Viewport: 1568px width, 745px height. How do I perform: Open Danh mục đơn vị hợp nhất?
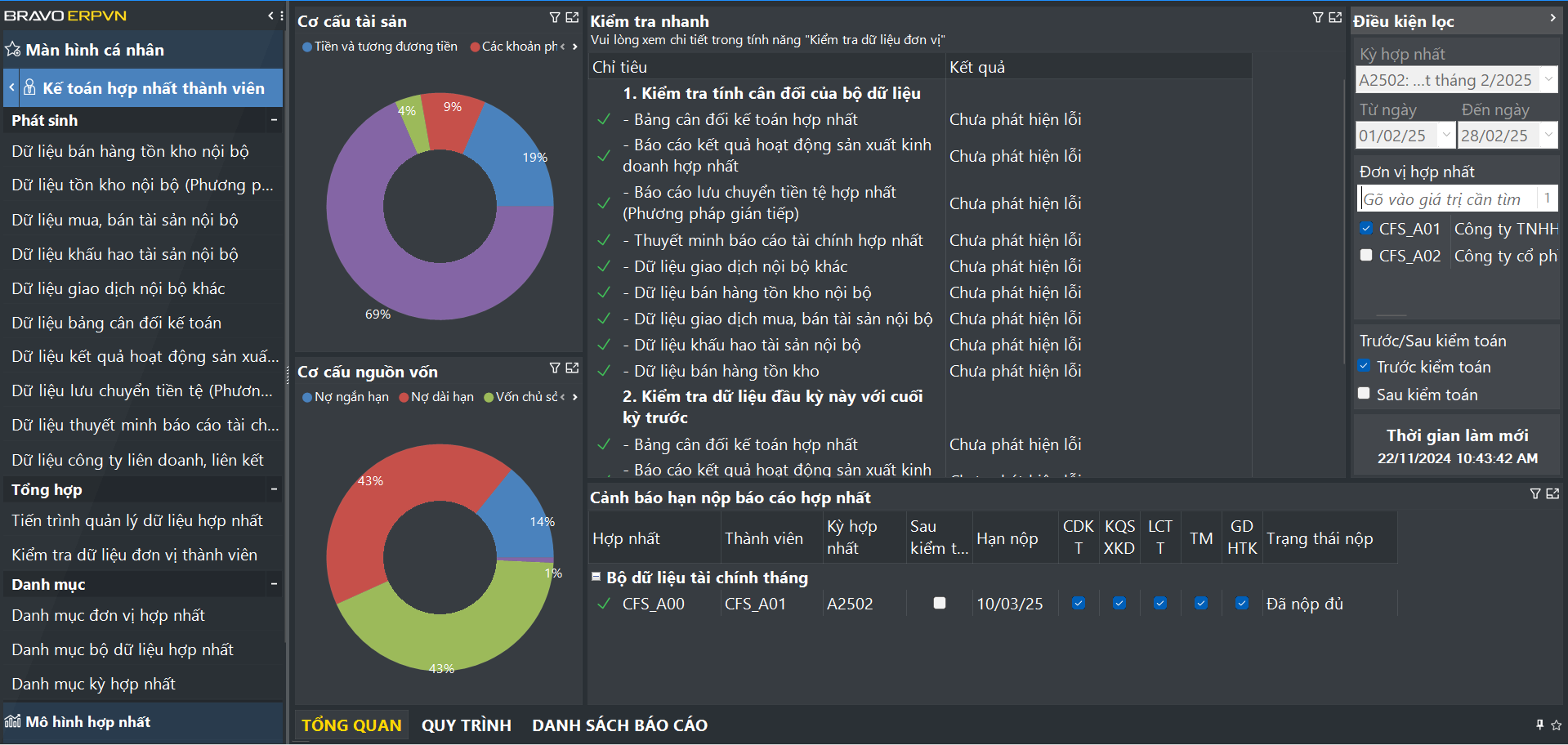tap(108, 615)
